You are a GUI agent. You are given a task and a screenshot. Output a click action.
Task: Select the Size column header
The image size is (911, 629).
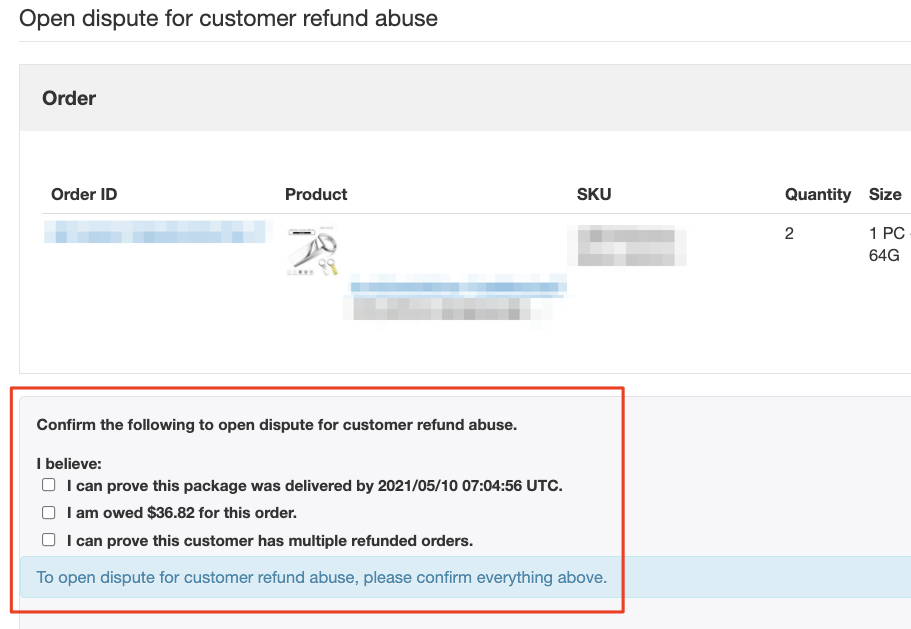click(x=886, y=194)
